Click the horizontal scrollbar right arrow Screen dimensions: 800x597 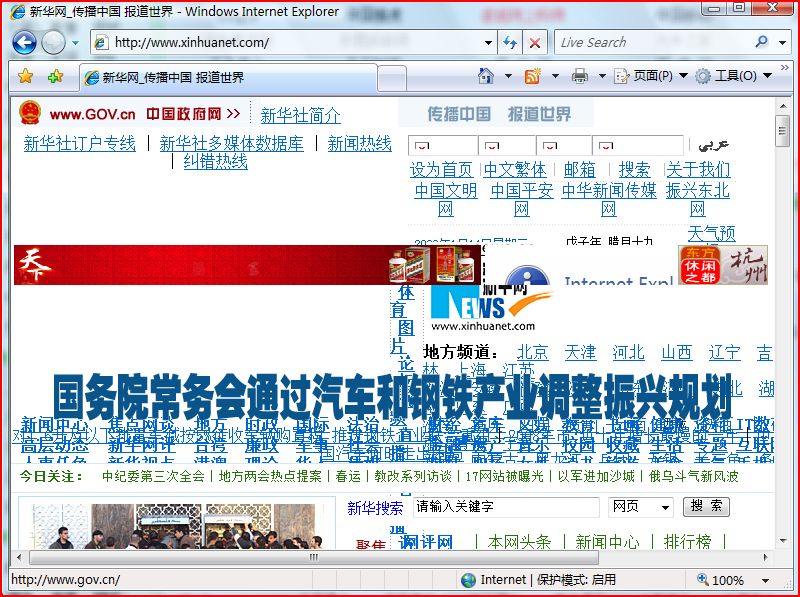pyautogui.click(x=765, y=557)
